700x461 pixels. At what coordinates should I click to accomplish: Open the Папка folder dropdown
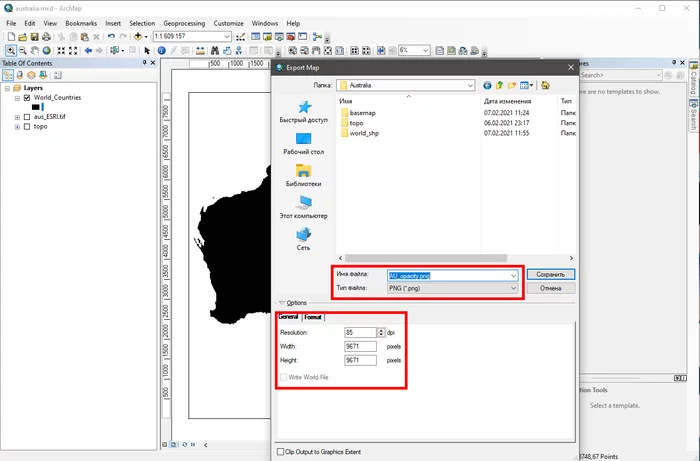tap(470, 85)
